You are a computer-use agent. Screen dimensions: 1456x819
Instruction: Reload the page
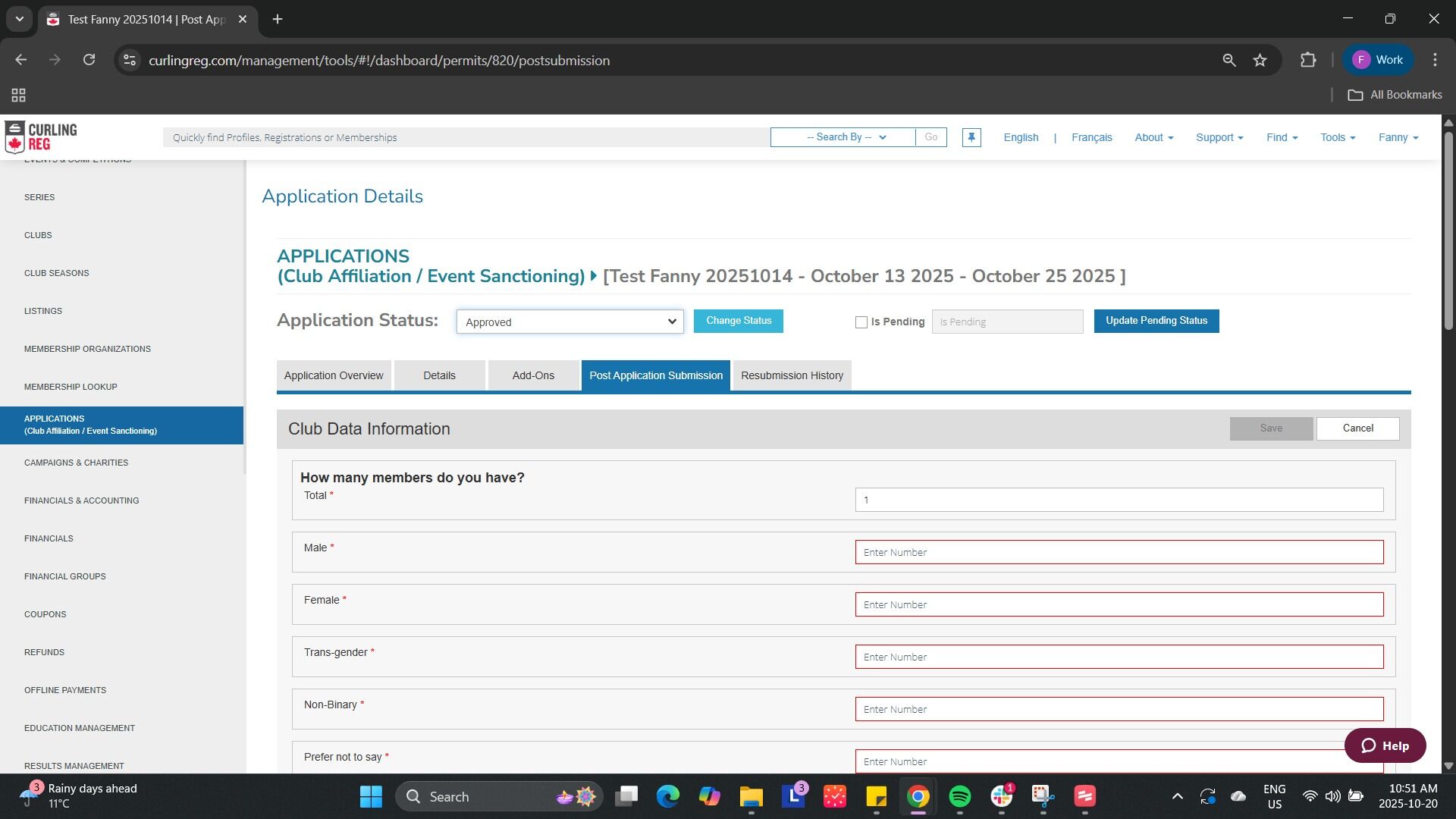point(89,60)
